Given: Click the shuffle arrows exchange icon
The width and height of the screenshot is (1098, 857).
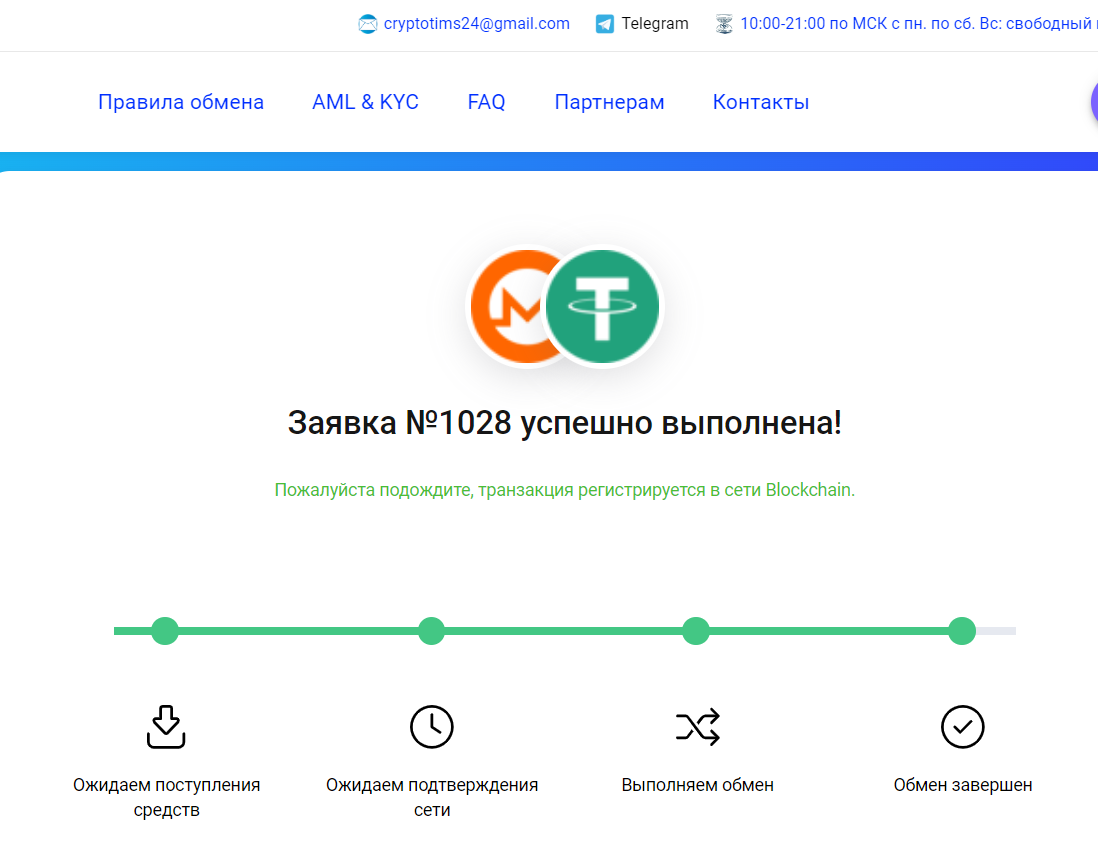Looking at the screenshot, I should pyautogui.click(x=697, y=727).
